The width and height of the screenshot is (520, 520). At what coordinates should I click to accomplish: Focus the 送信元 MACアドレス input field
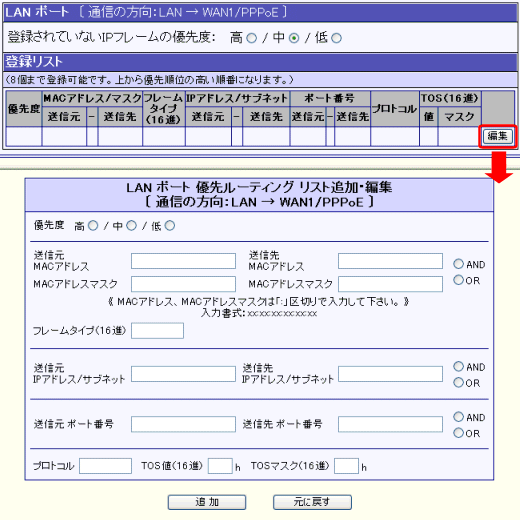183,261
